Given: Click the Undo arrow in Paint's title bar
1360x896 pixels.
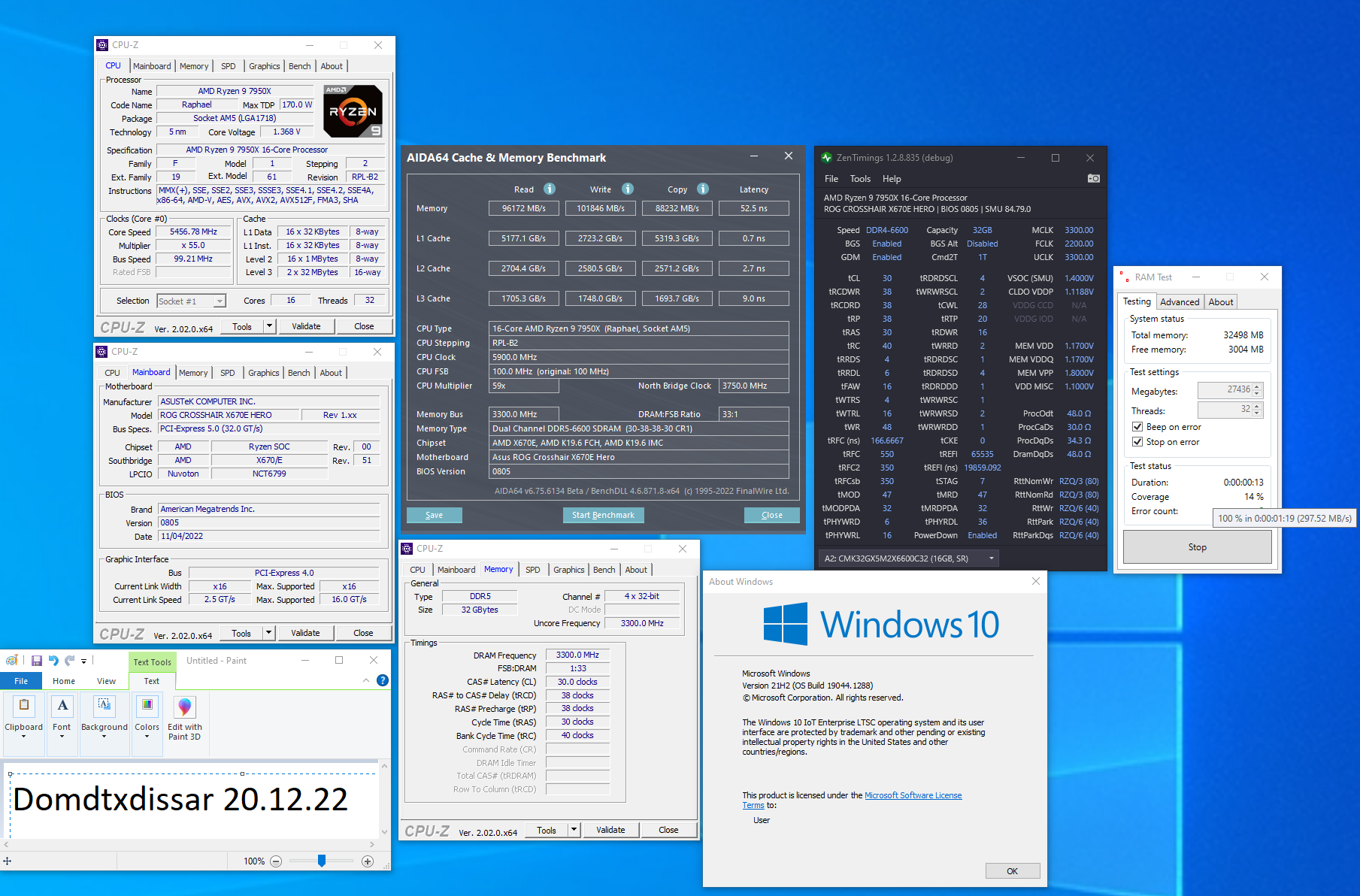Looking at the screenshot, I should [53, 661].
